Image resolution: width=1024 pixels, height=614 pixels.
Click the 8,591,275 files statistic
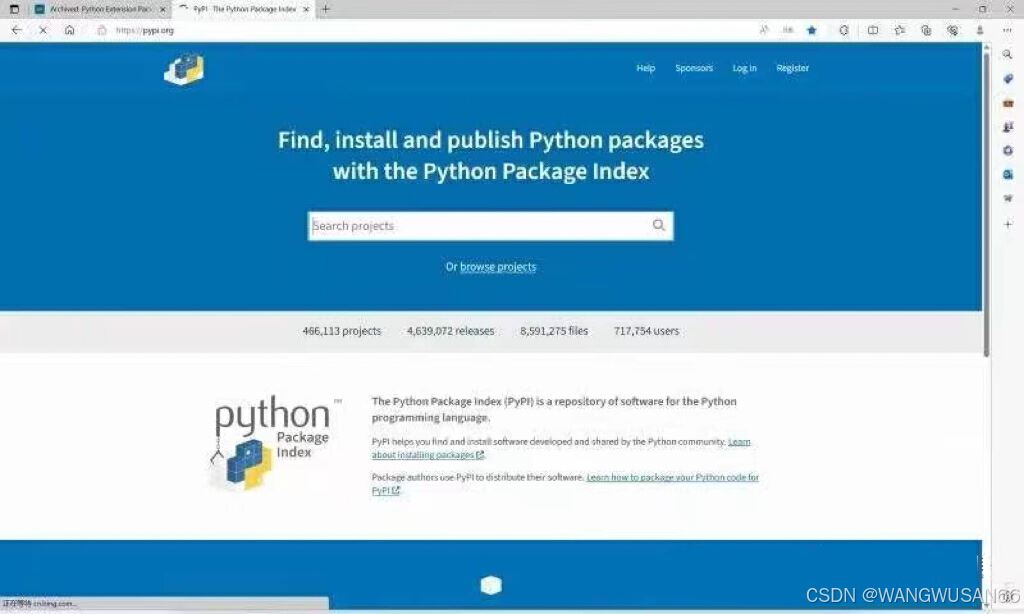point(554,331)
